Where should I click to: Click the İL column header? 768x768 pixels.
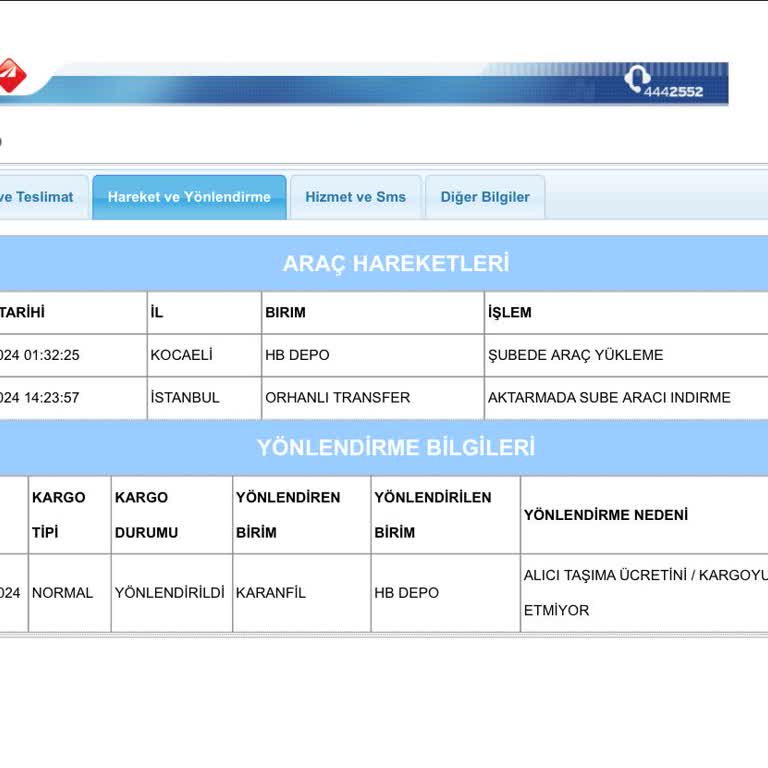click(x=204, y=312)
